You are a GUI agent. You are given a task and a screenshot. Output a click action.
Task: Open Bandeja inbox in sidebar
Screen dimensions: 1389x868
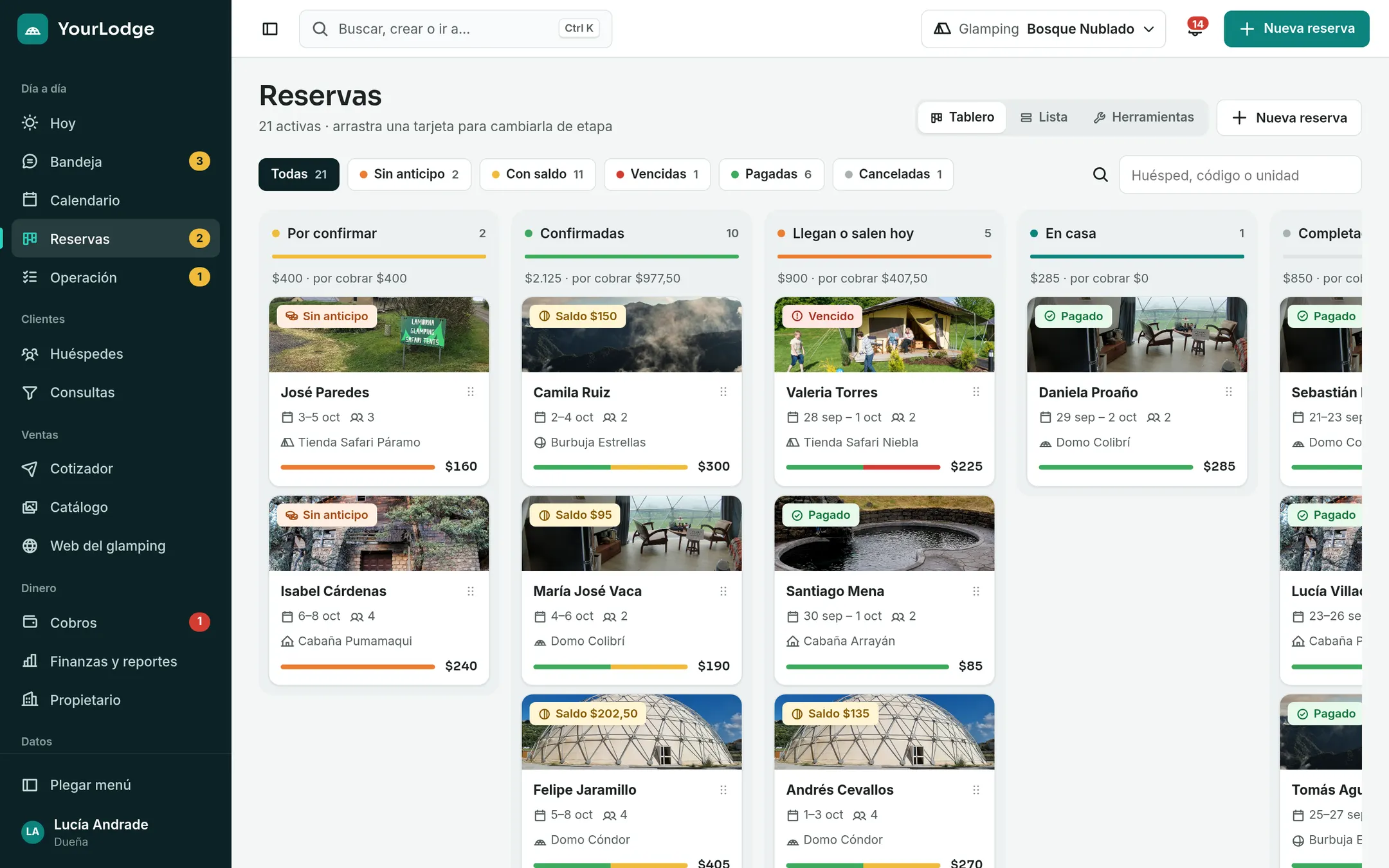click(116, 161)
